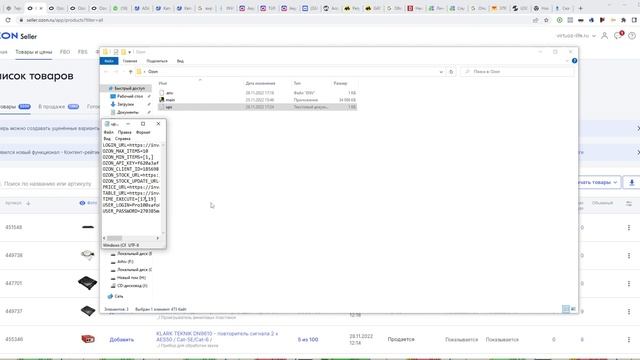Open Сеть in navigation pane
This screenshot has height=360, width=640.
tap(118, 296)
